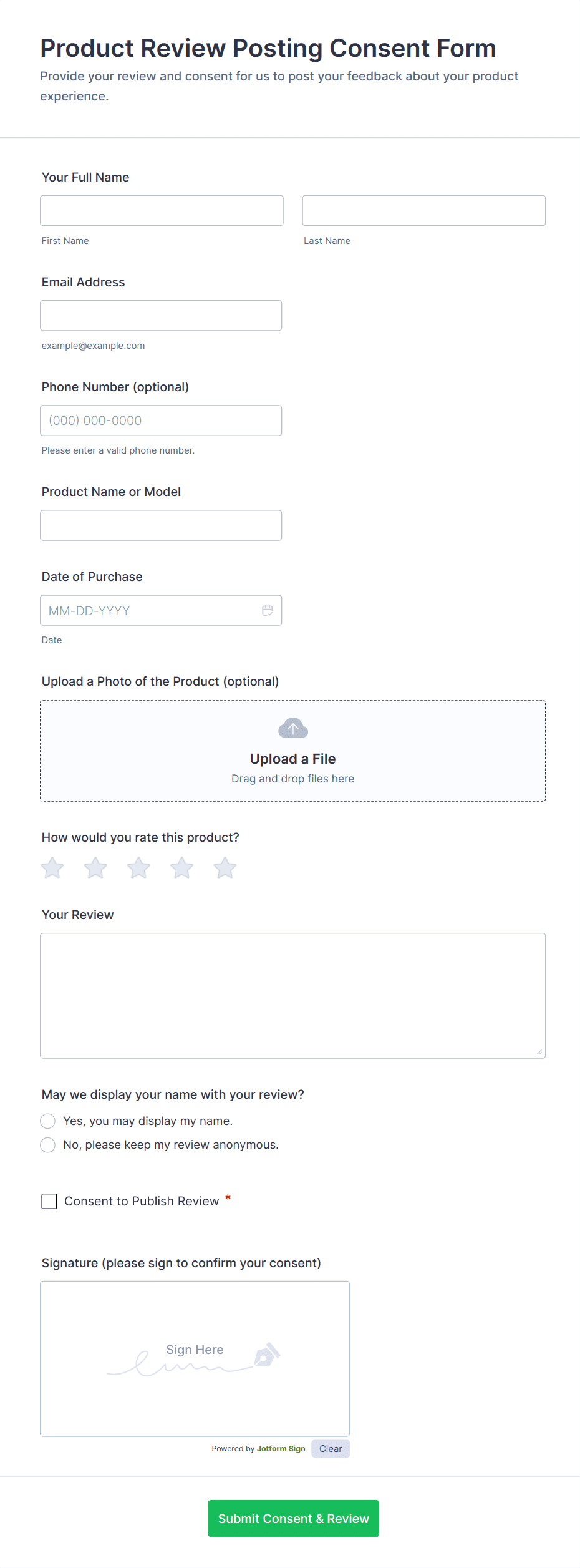Select the first rating star

click(x=52, y=867)
